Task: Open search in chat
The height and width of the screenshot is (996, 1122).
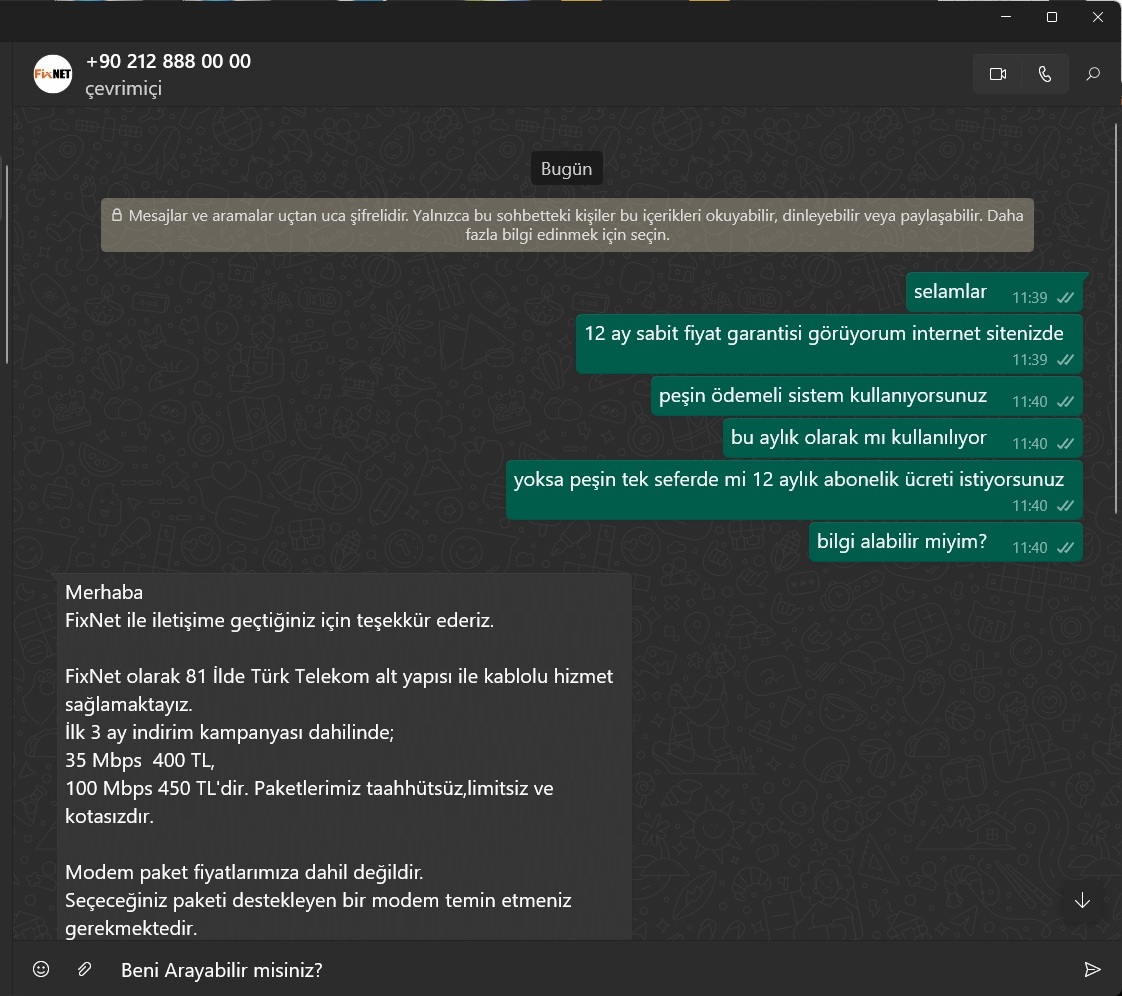Action: (1093, 74)
